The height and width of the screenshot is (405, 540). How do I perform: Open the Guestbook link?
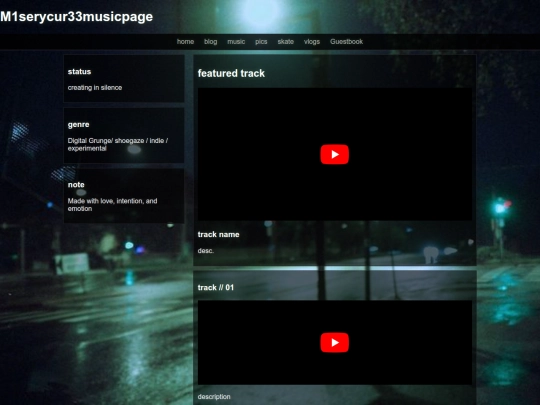coord(346,42)
